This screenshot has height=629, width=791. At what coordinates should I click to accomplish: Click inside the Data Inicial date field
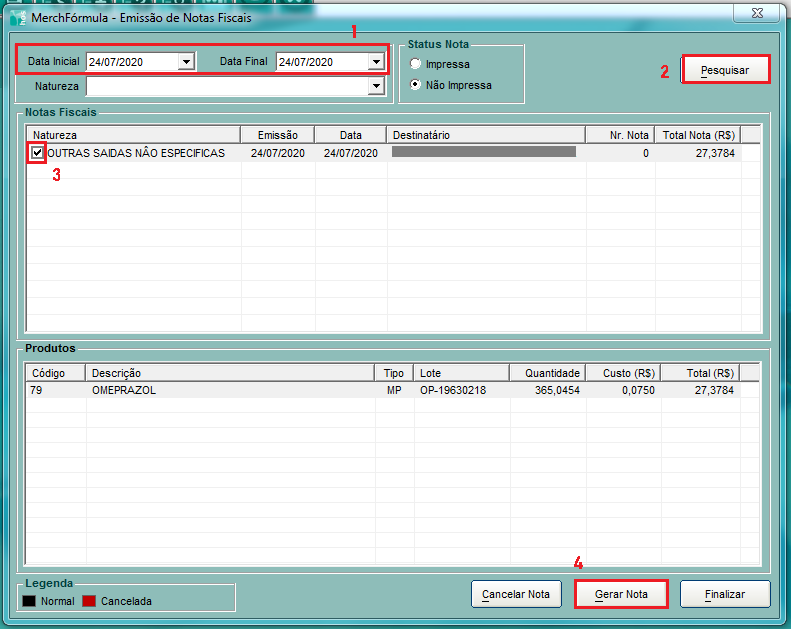pos(130,62)
